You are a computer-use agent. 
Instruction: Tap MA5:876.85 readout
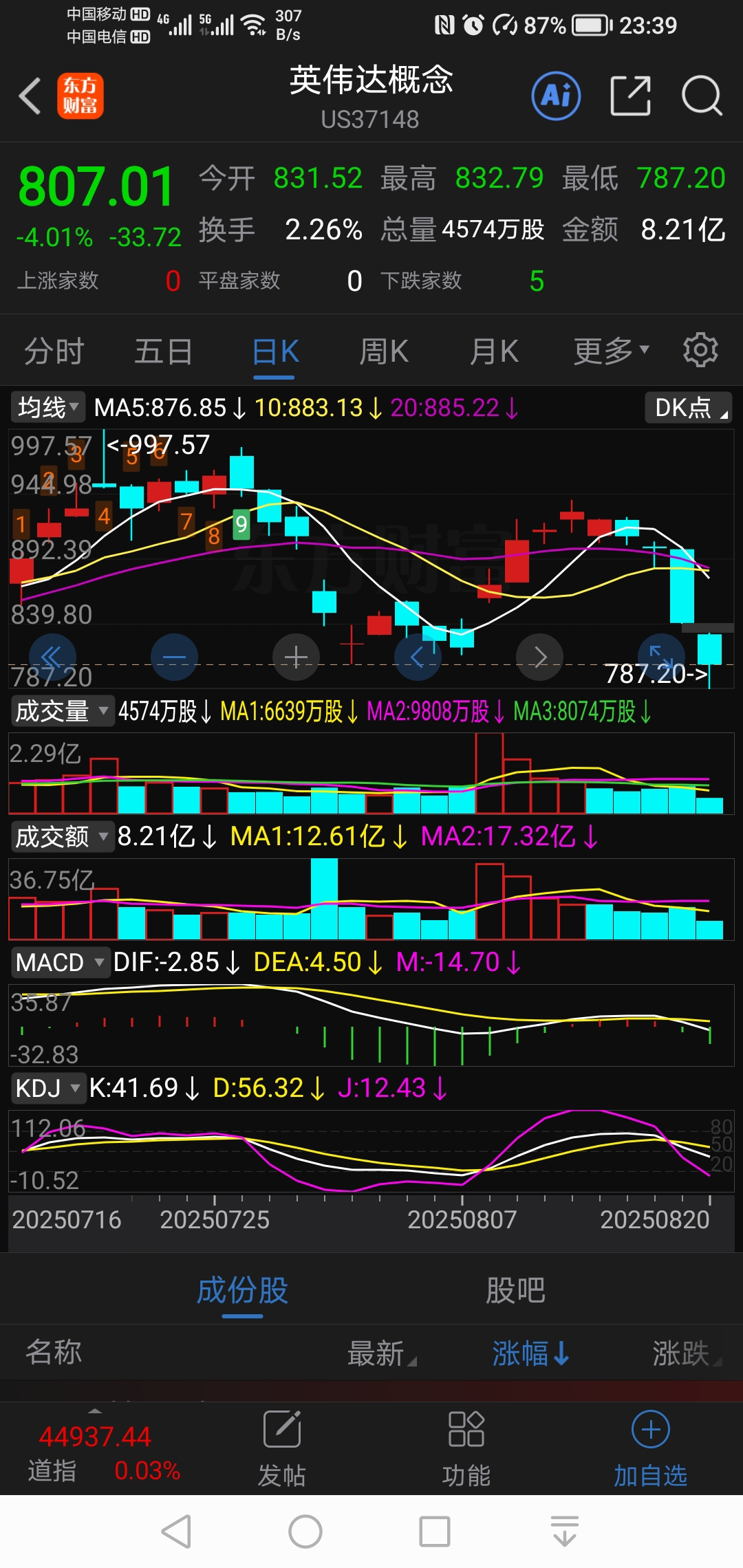pos(170,408)
